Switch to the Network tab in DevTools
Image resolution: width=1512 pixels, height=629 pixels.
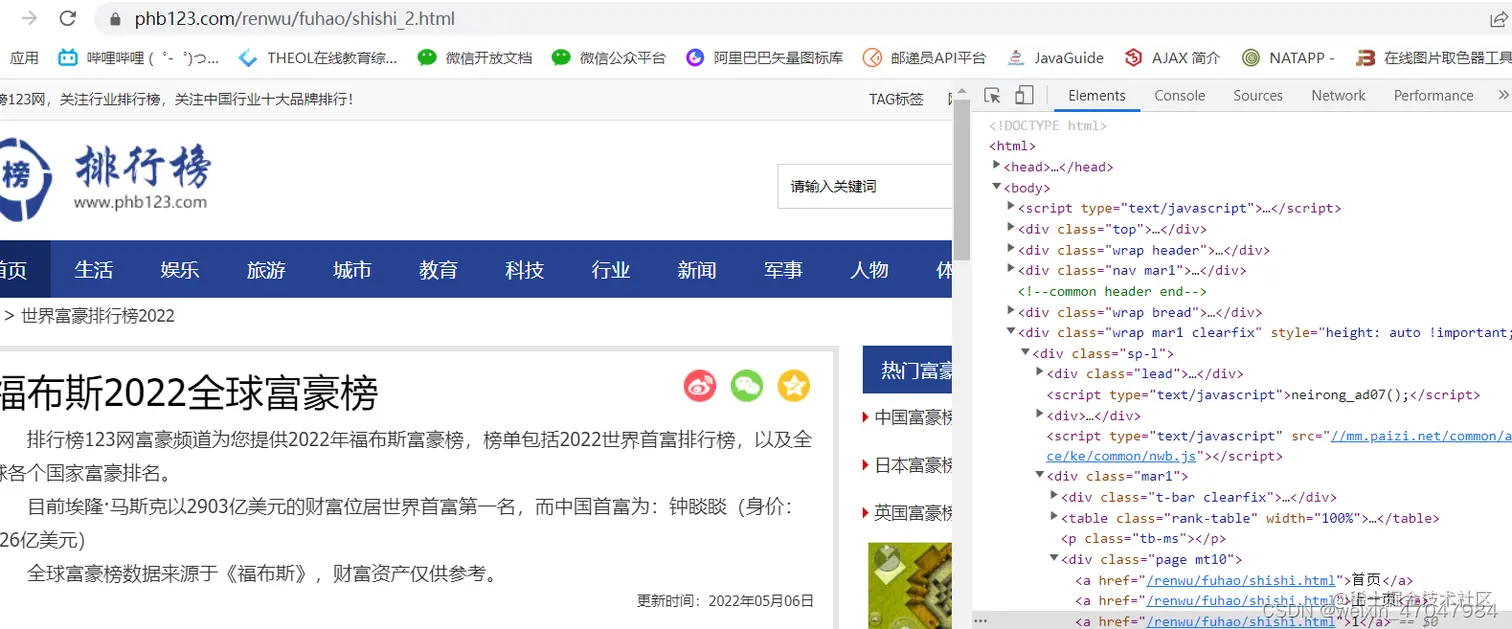pos(1338,95)
